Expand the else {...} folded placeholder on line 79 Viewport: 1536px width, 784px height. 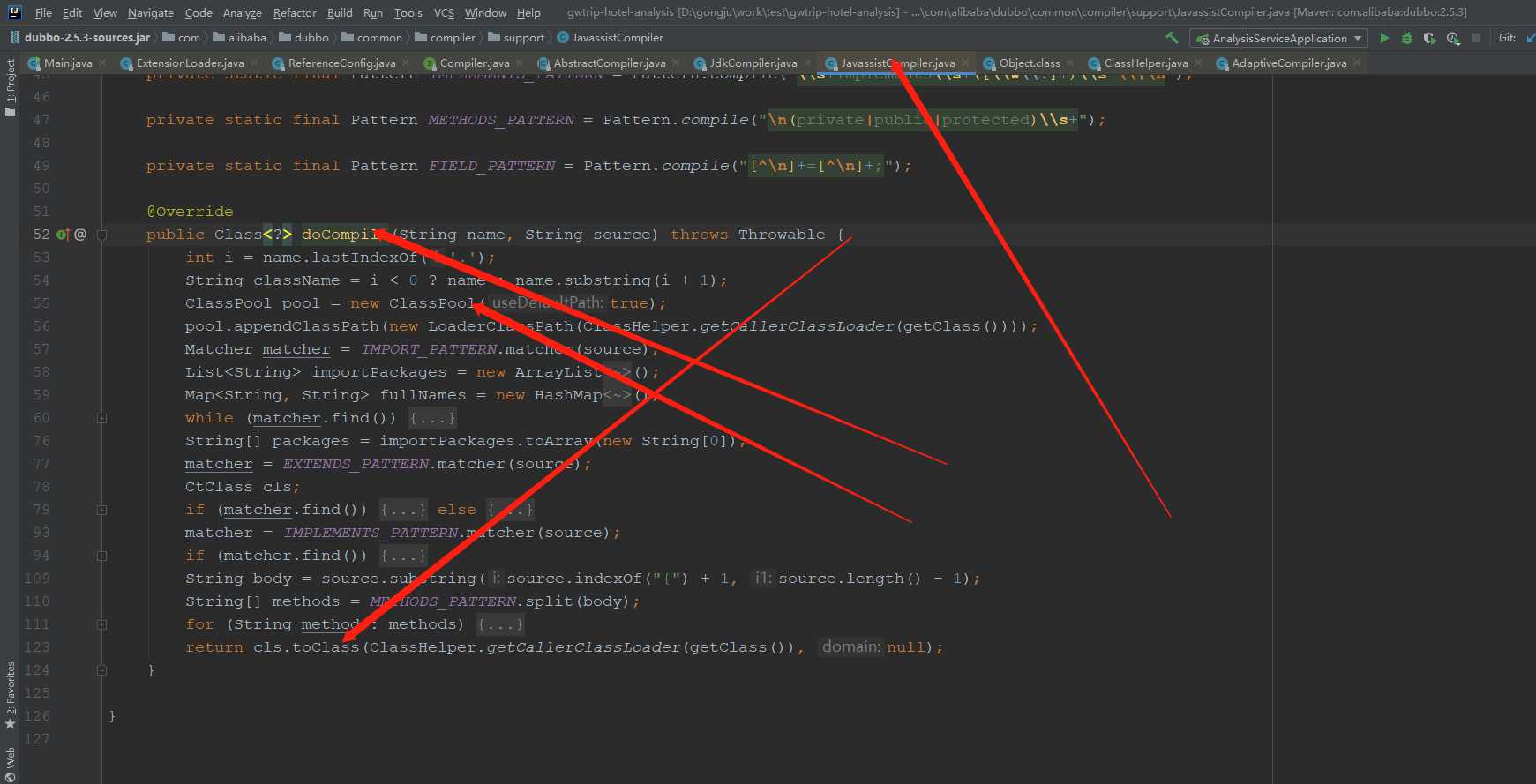[x=510, y=510]
